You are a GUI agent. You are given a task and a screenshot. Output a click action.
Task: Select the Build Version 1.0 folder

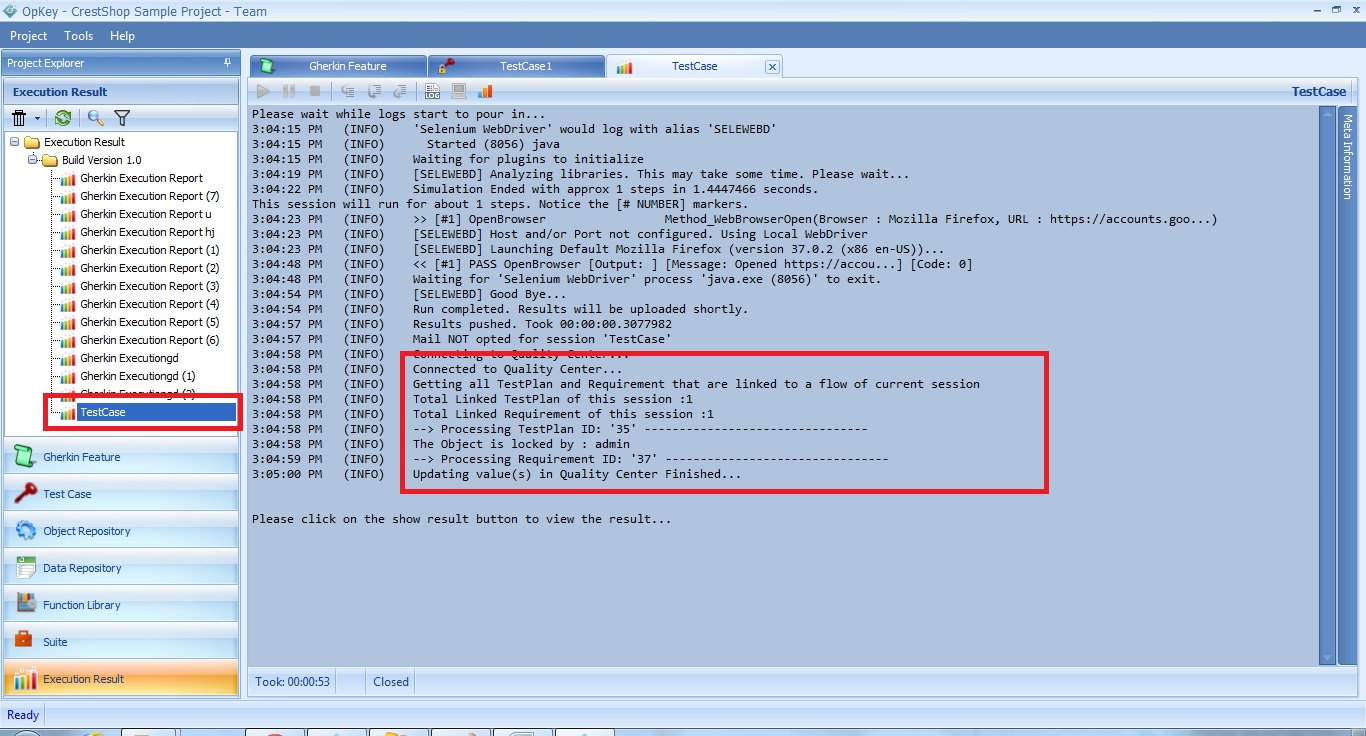(101, 160)
